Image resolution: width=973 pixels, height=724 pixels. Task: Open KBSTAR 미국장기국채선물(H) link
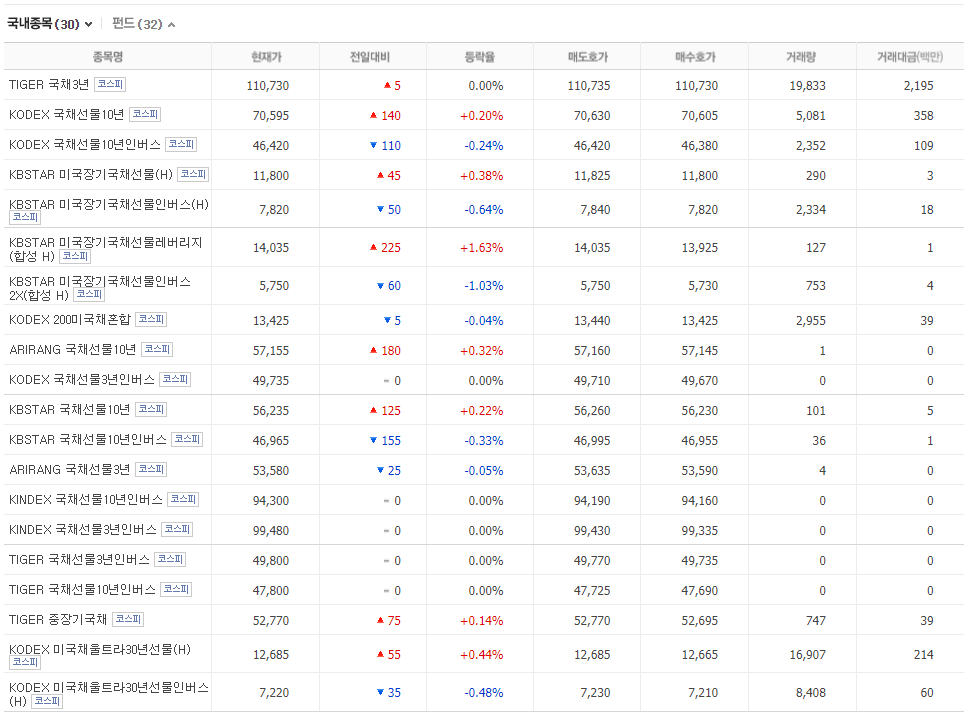[91, 175]
